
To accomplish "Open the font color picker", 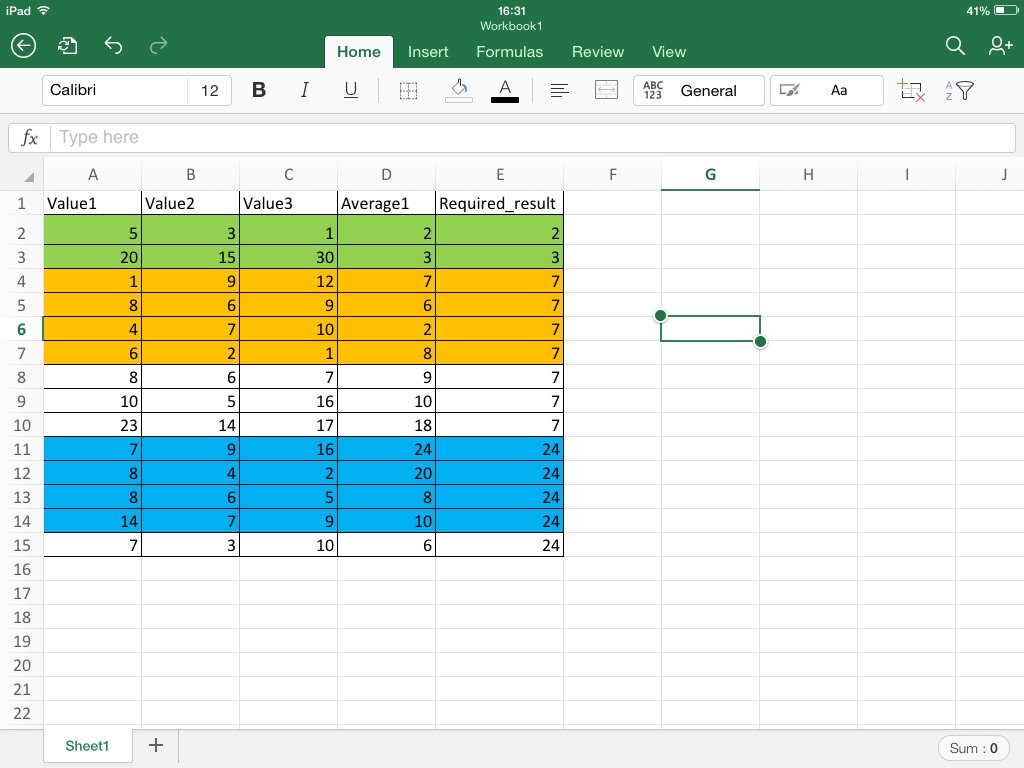I will tap(504, 90).
